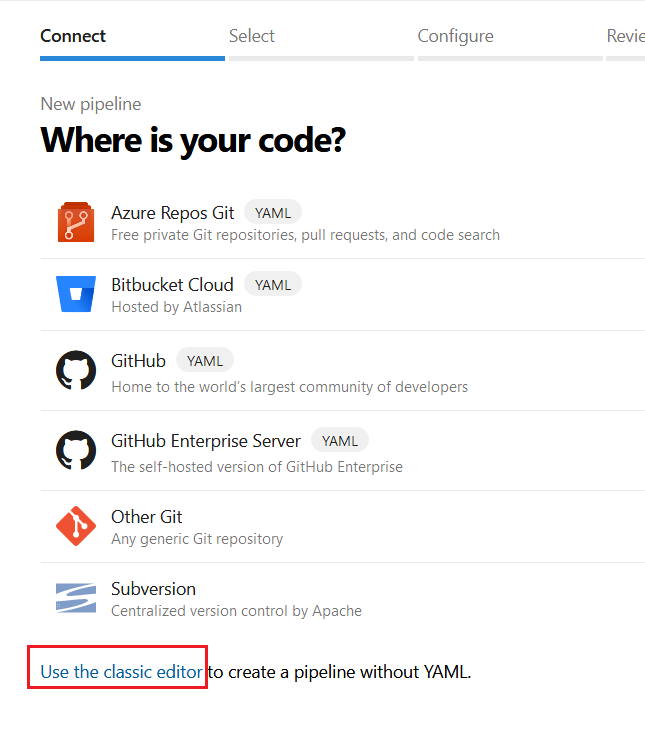The image size is (645, 742).
Task: Click the 'Where is your code?' heading
Action: (x=193, y=141)
